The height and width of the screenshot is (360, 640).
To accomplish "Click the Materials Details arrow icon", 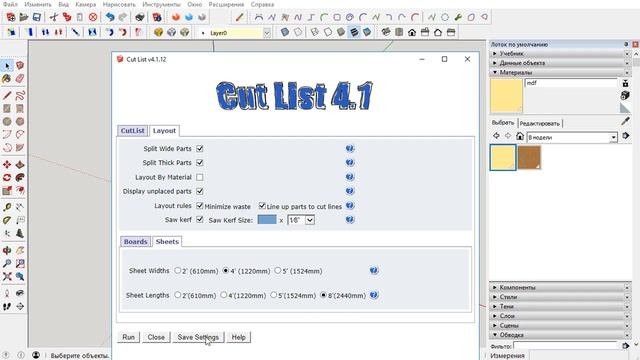I will tap(625, 136).
